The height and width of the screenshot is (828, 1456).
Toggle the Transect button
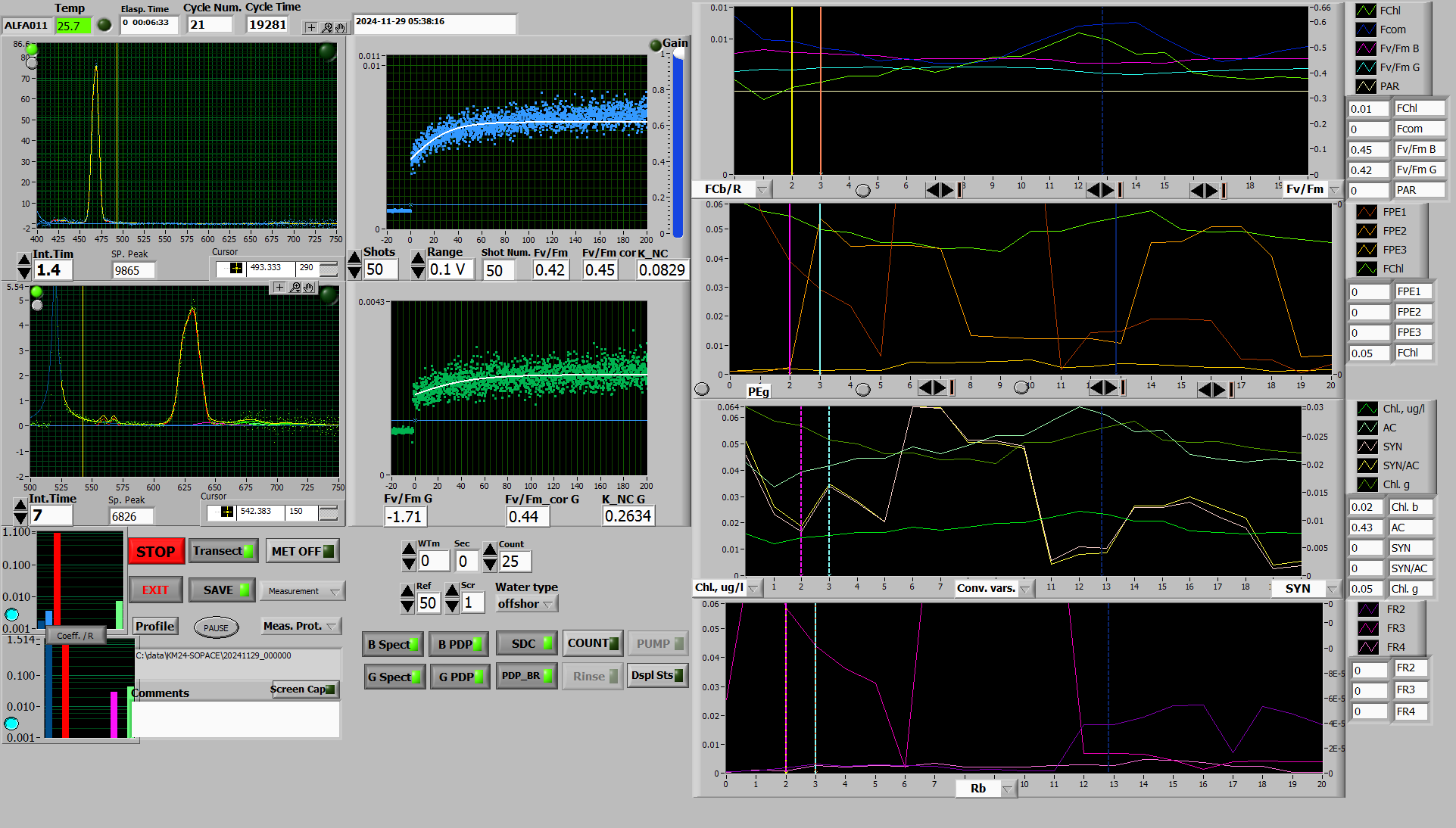click(x=223, y=551)
